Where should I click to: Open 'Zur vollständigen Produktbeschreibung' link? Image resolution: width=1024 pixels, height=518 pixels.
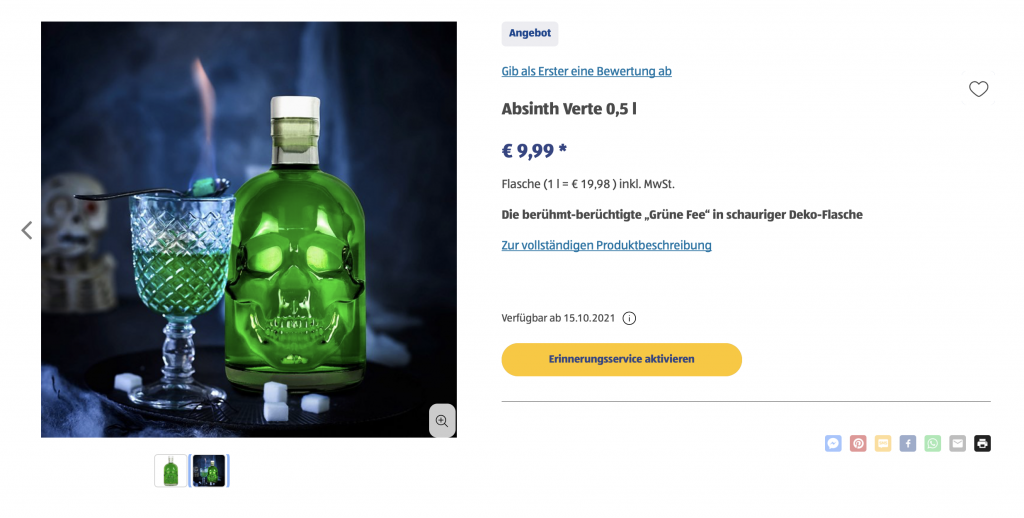(607, 245)
